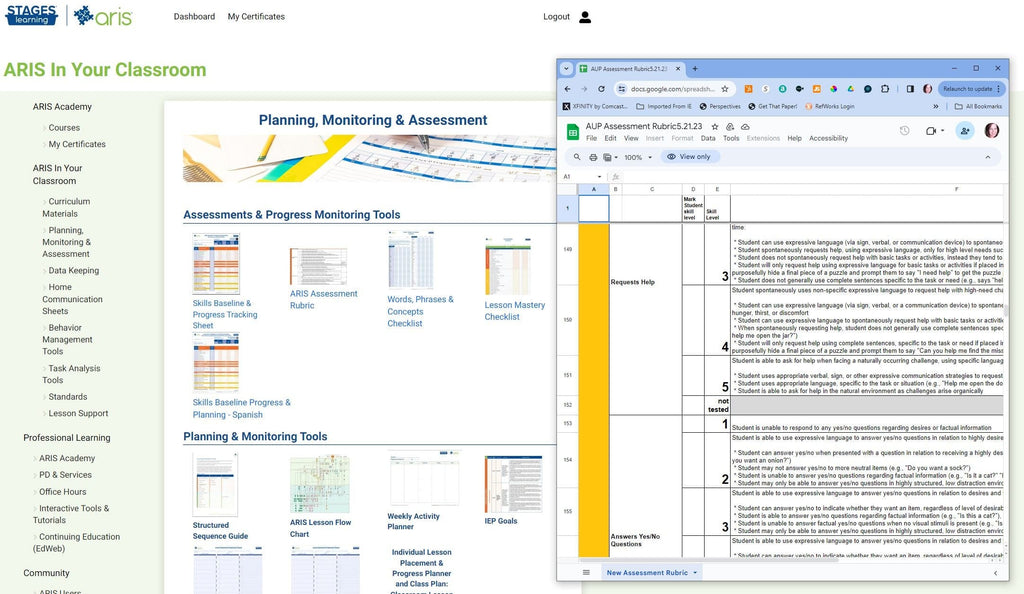Open New Assessment Rubric sheet tab menu
This screenshot has height=594, width=1024.
(x=695, y=572)
